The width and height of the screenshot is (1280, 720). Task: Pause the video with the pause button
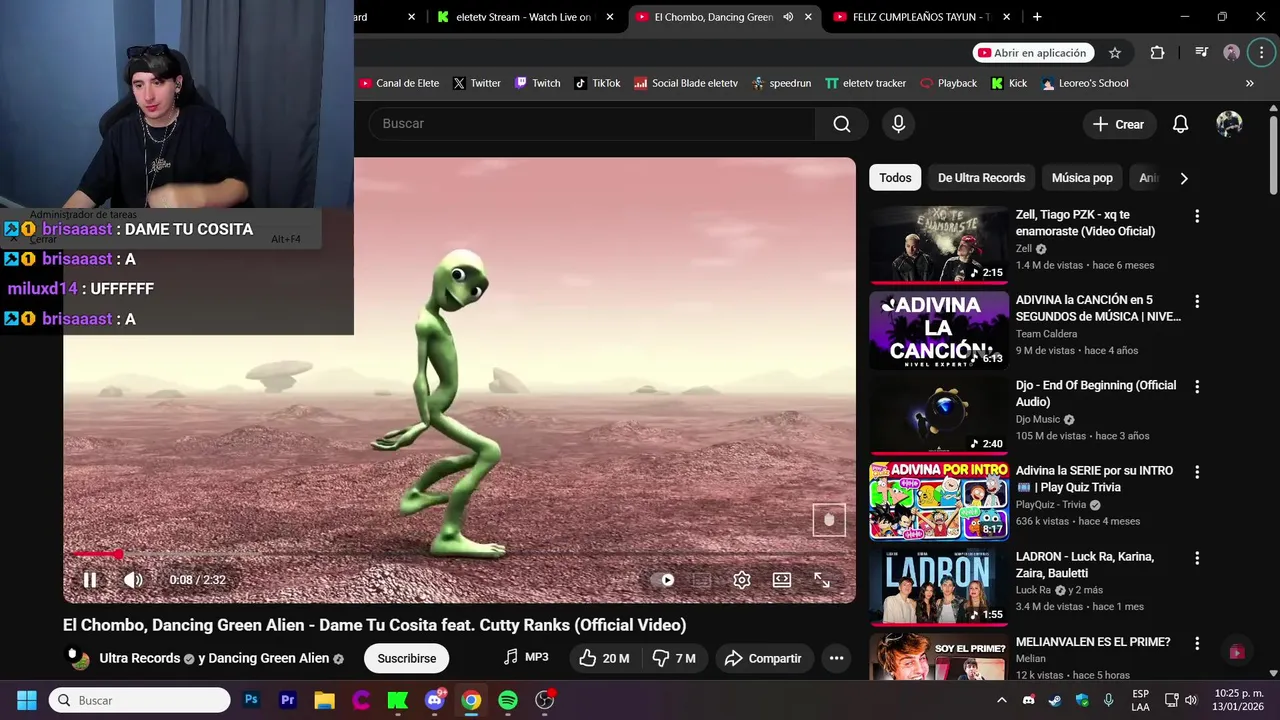[90, 580]
